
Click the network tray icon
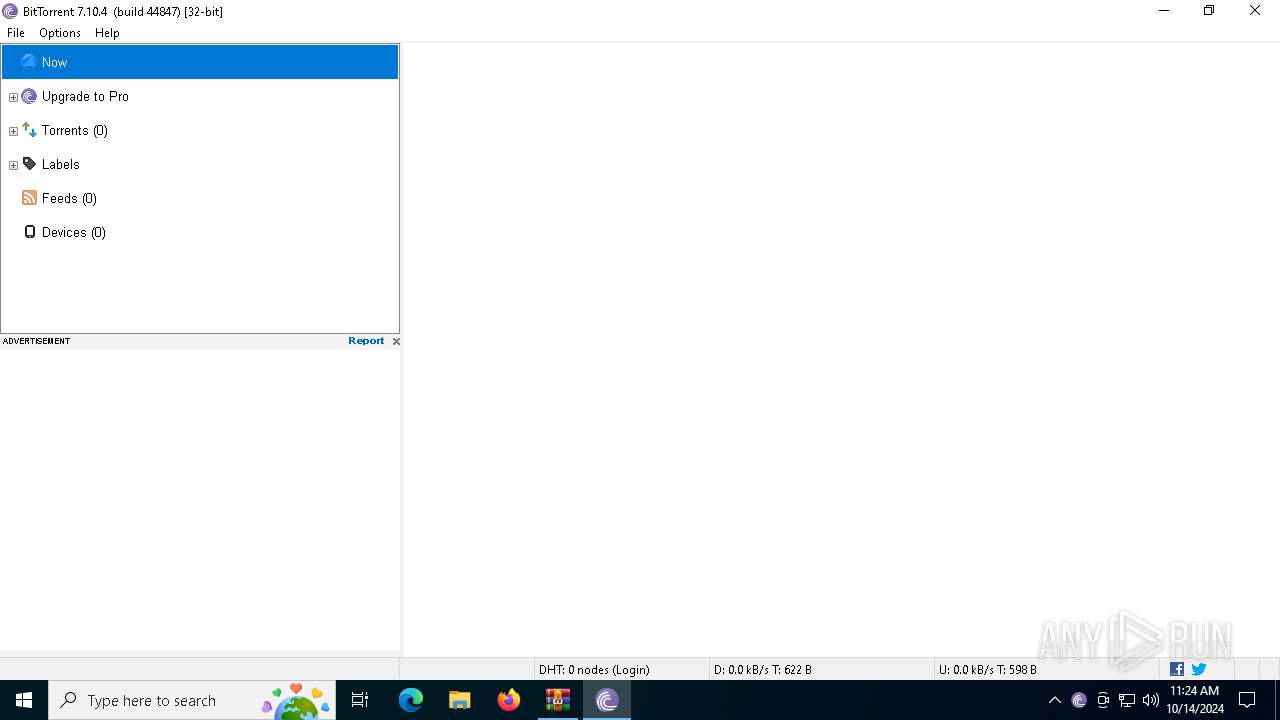(1127, 700)
